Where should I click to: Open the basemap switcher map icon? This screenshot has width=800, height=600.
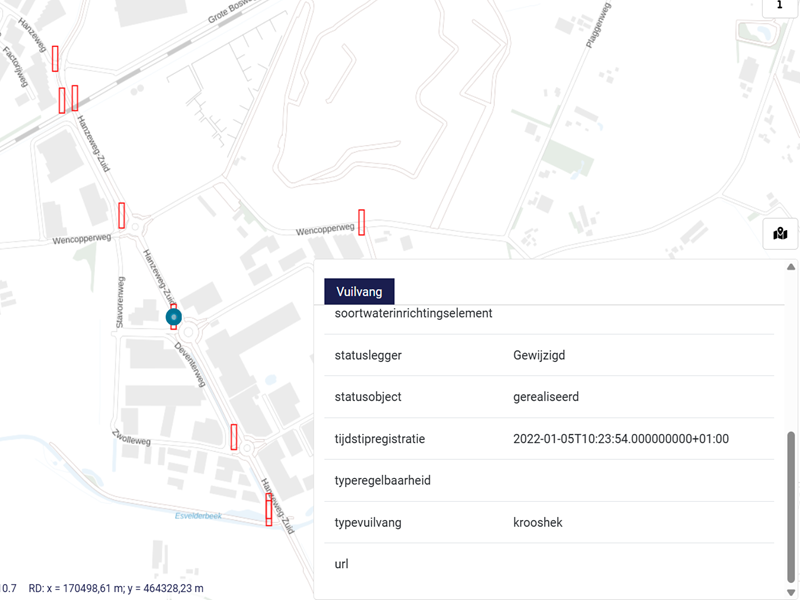[x=780, y=234]
